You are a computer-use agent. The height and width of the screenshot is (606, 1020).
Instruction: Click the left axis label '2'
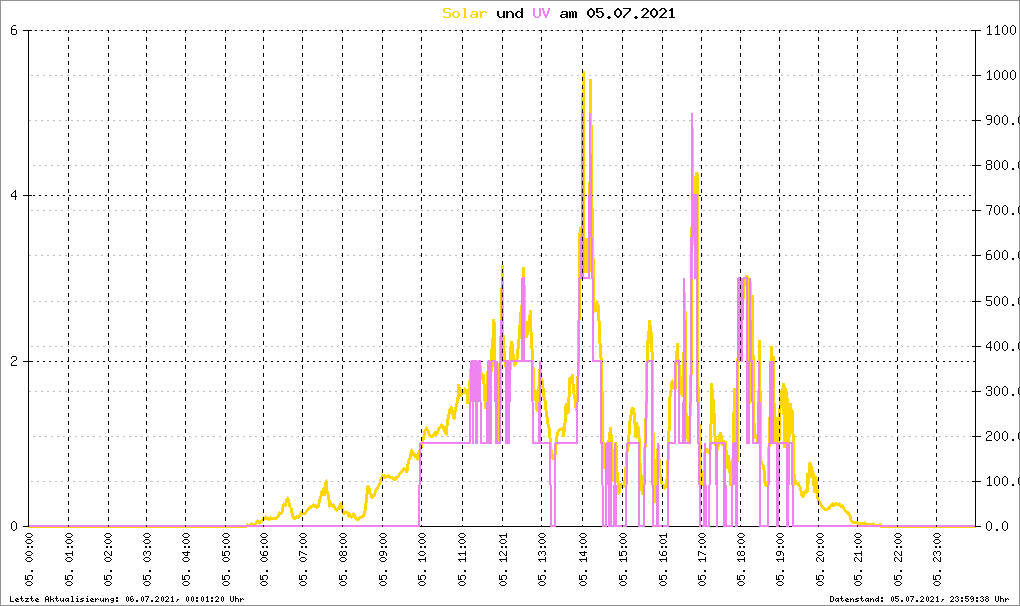click(14, 362)
